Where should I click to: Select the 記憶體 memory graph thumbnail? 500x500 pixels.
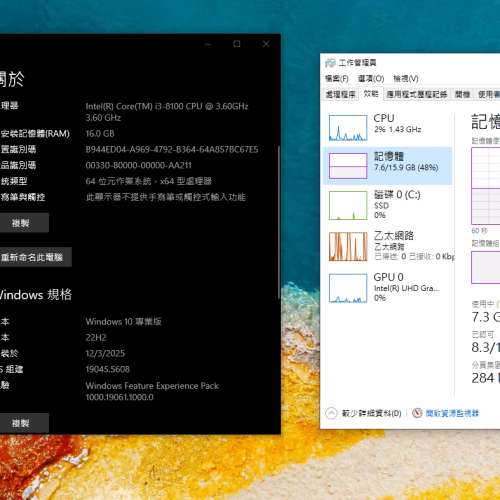[x=348, y=166]
